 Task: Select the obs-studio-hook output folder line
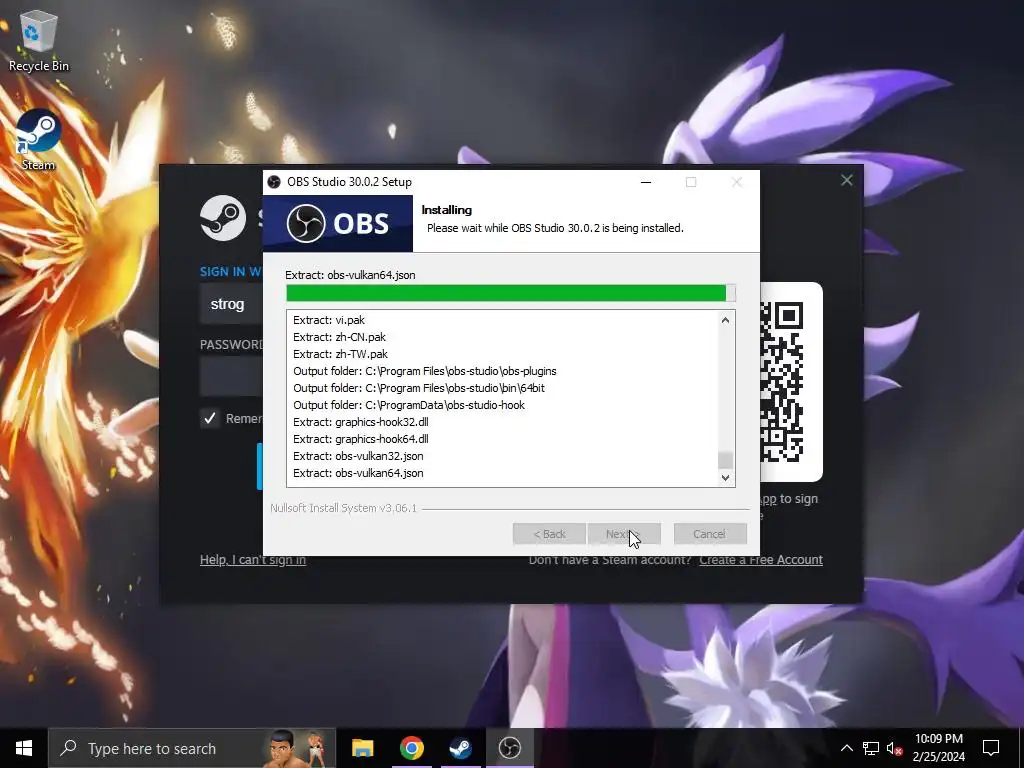pos(409,405)
